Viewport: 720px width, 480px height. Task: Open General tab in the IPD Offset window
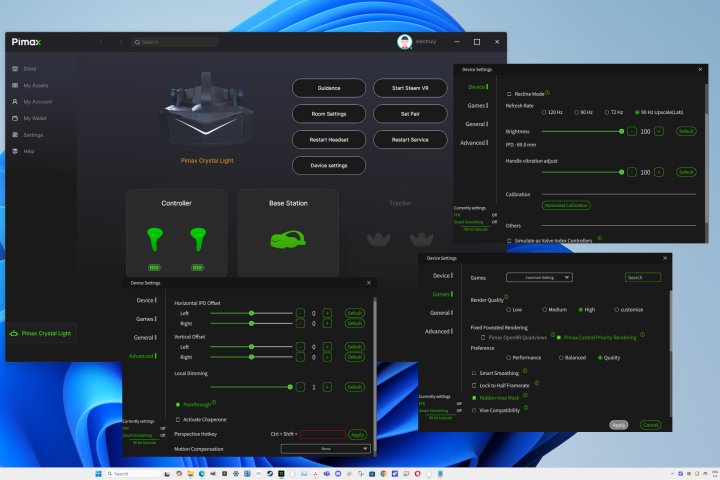point(145,338)
